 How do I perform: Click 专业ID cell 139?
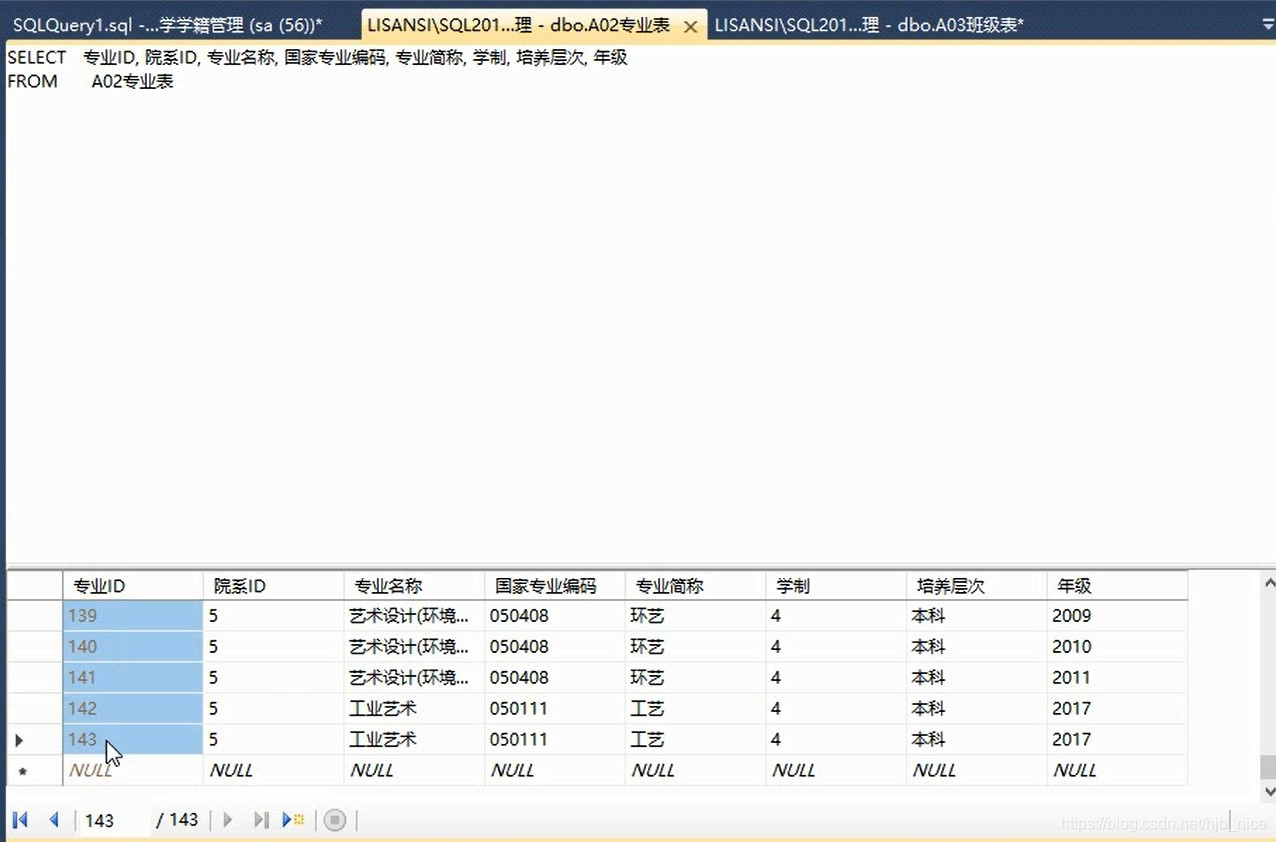point(133,616)
